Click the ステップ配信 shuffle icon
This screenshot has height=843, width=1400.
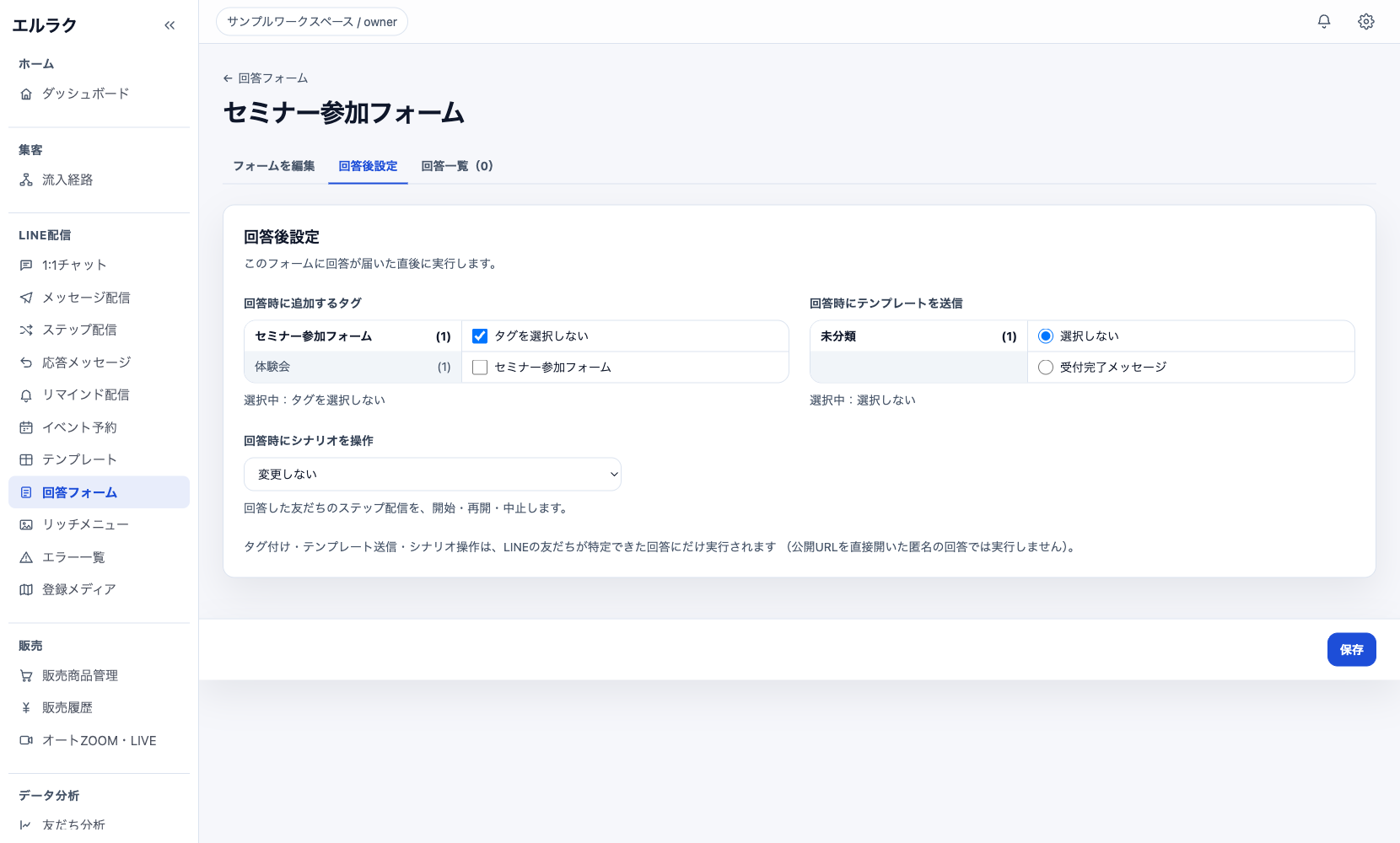26,330
